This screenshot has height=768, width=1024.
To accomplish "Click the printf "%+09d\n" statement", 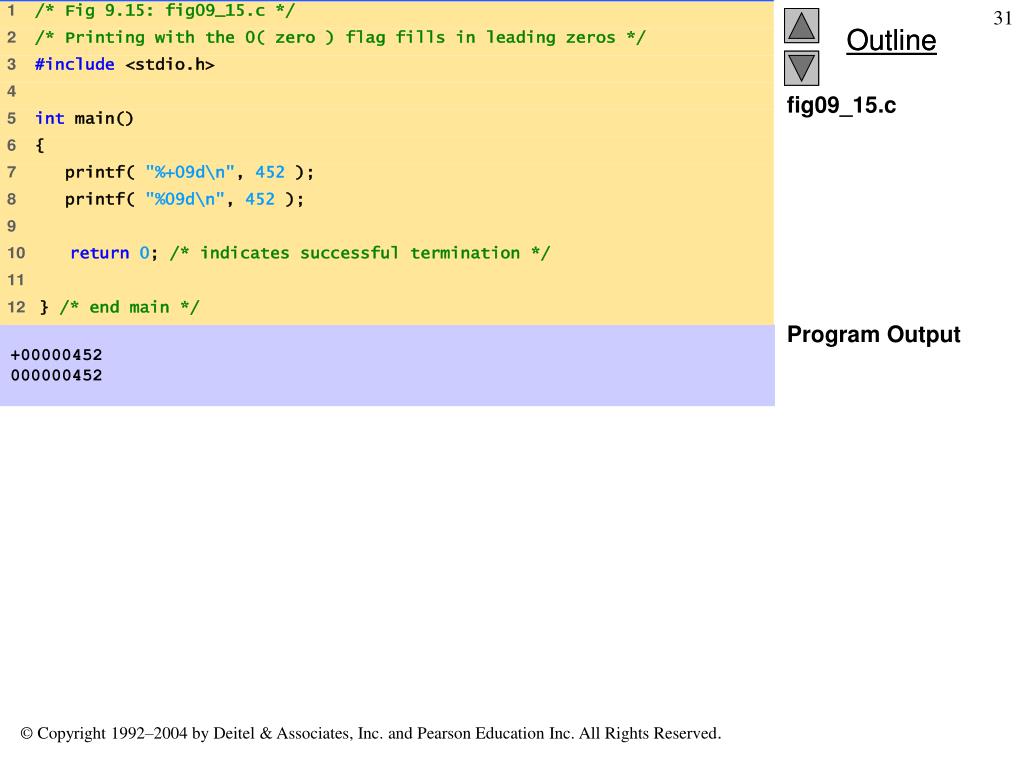I will [x=189, y=172].
